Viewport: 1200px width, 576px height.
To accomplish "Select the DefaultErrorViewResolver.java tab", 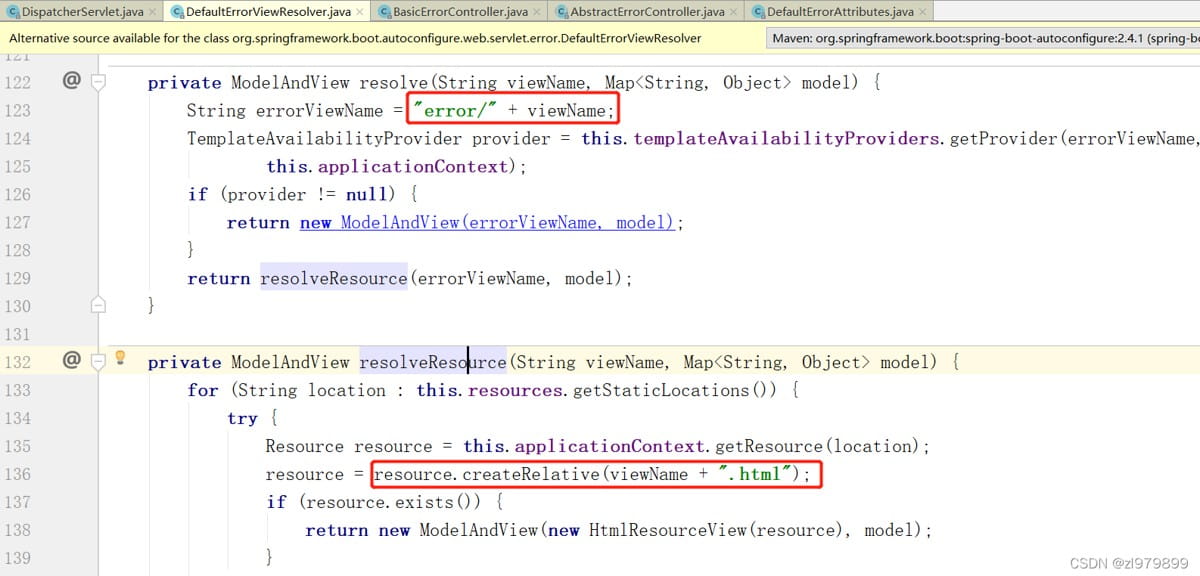I will pyautogui.click(x=267, y=12).
